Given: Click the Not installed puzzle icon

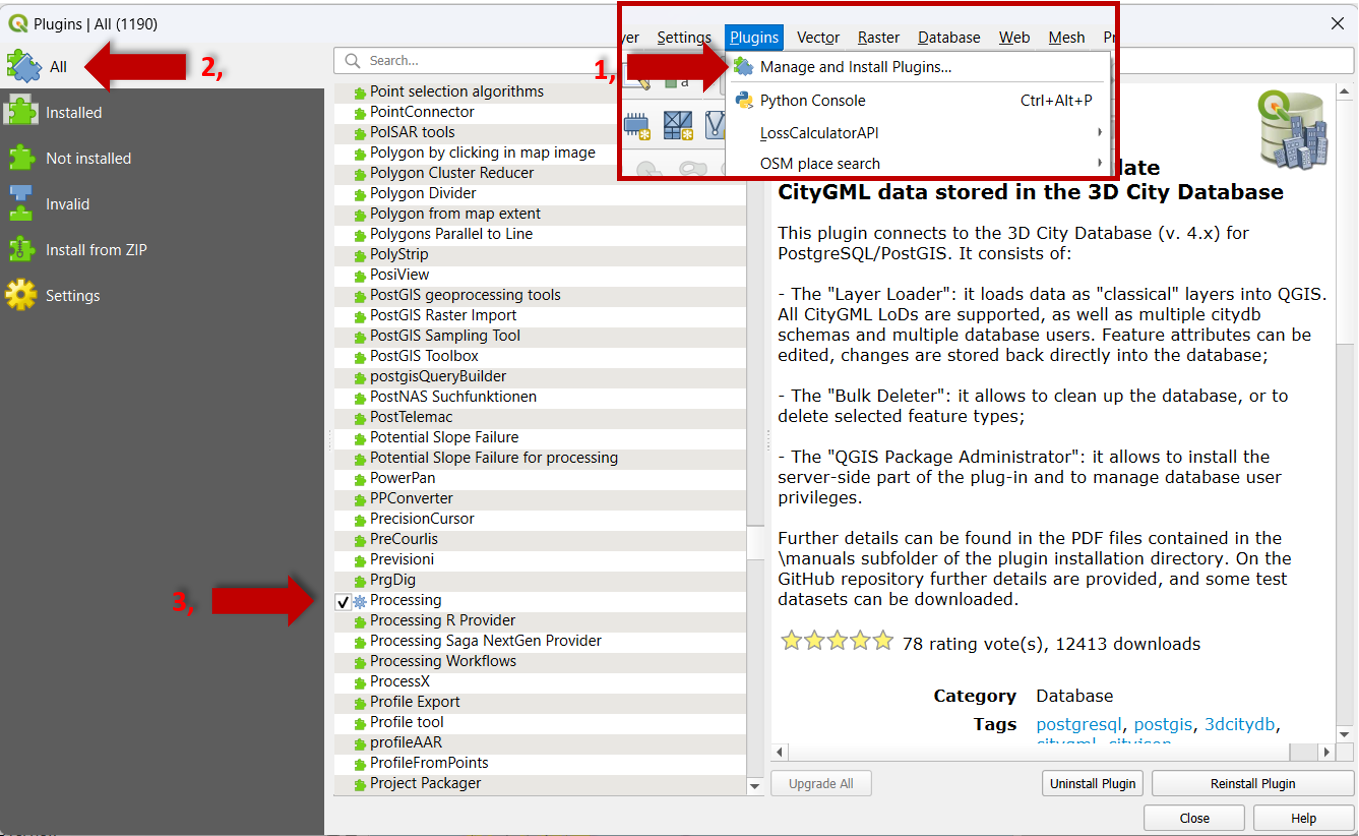Looking at the screenshot, I should pos(21,158).
